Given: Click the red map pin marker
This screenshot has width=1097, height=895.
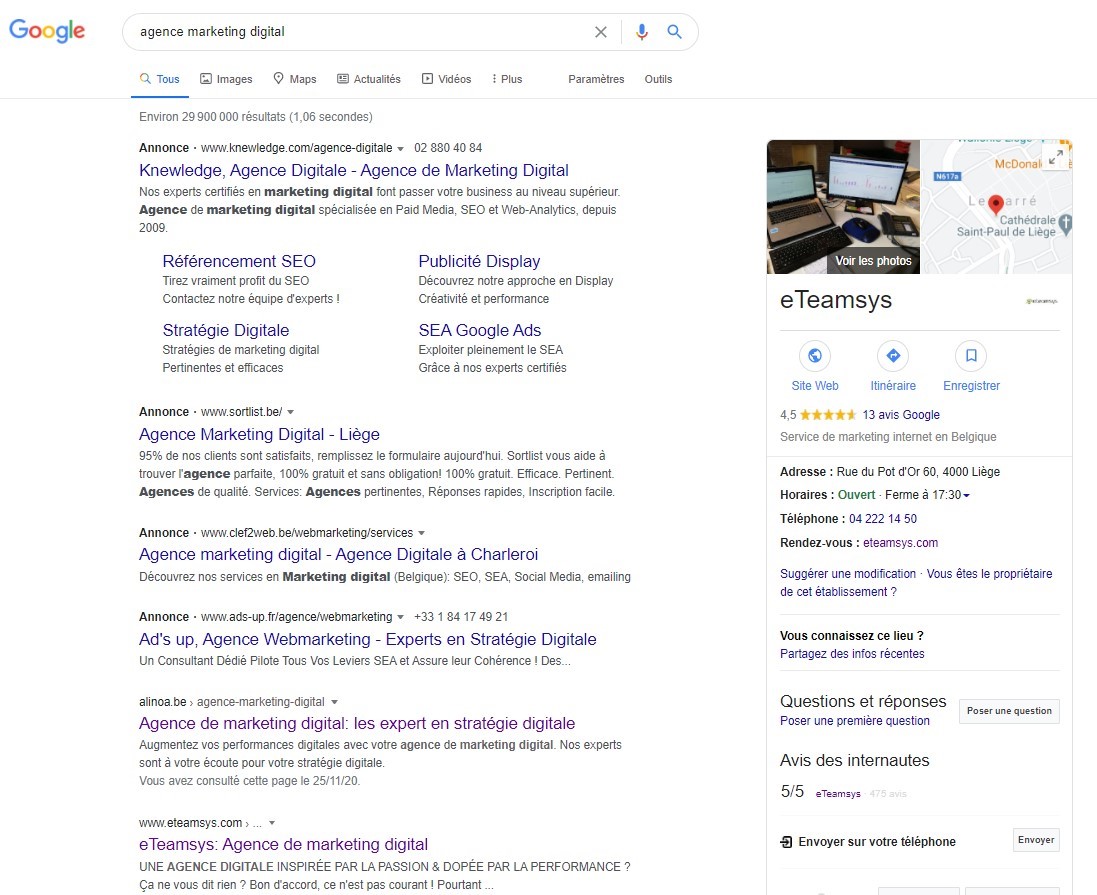Looking at the screenshot, I should click(996, 204).
